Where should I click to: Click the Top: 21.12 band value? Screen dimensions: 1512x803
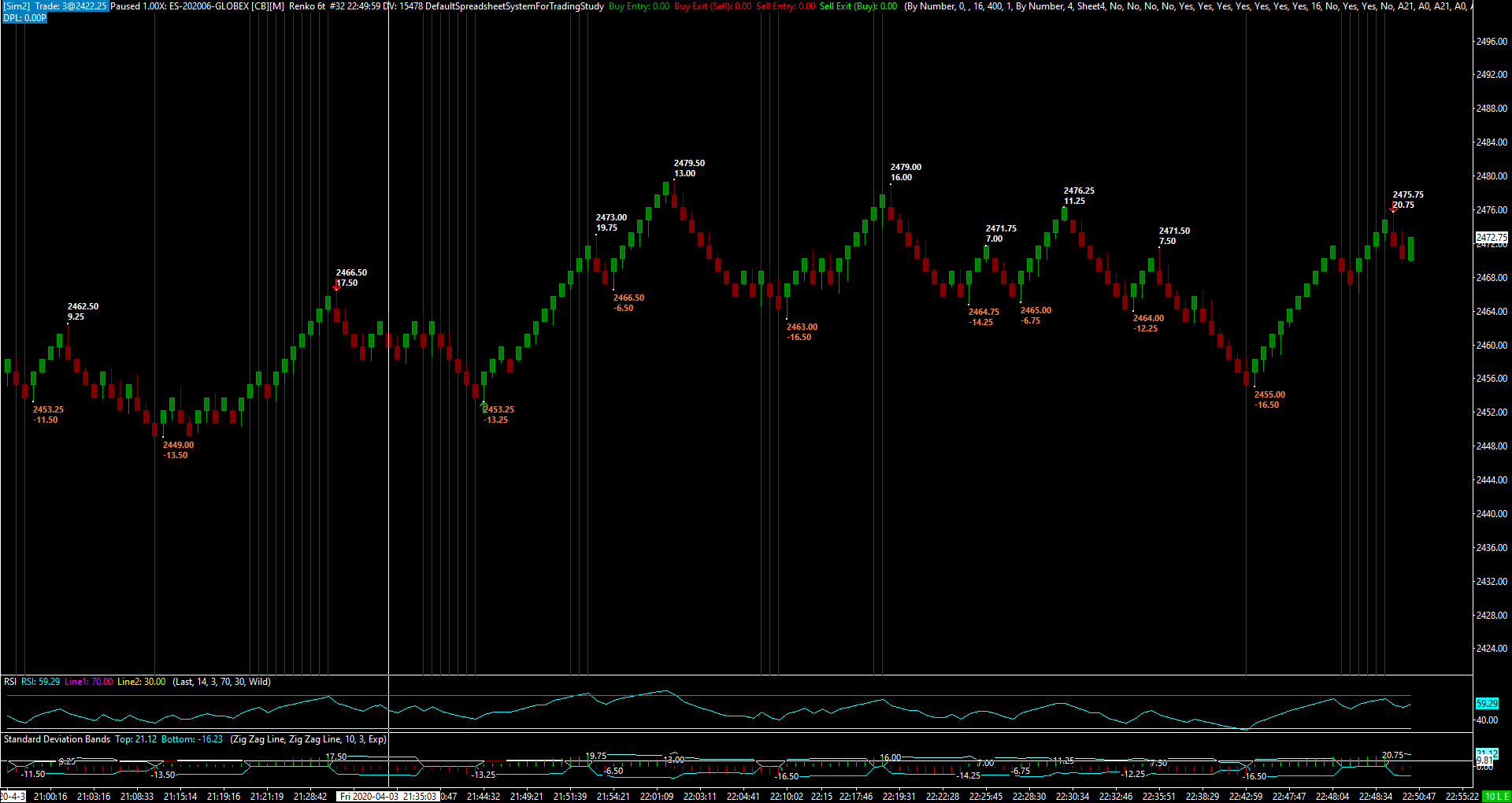[x=135, y=739]
